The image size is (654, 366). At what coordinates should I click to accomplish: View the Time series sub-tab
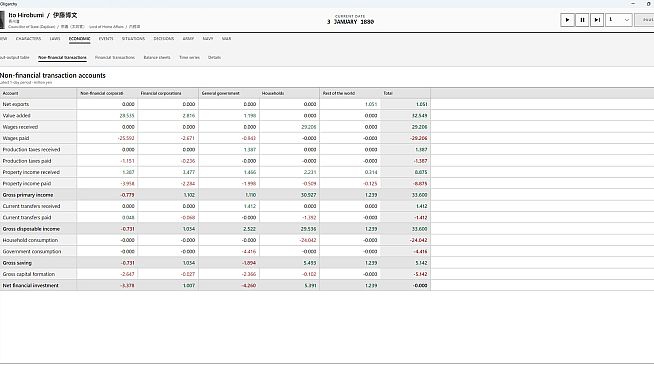point(189,58)
